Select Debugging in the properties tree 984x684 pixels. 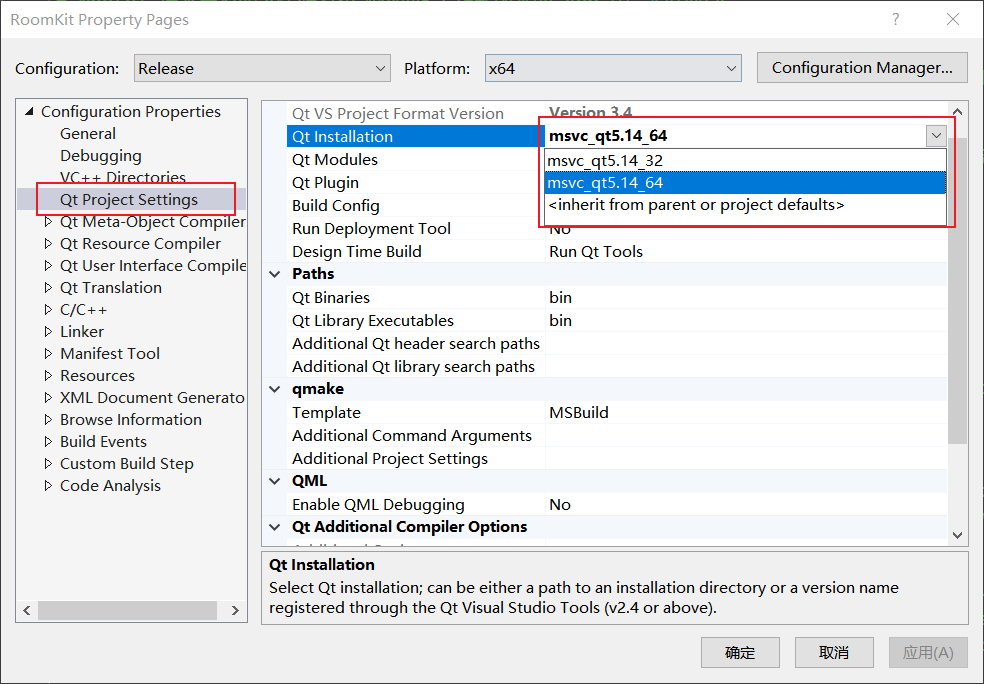point(101,156)
